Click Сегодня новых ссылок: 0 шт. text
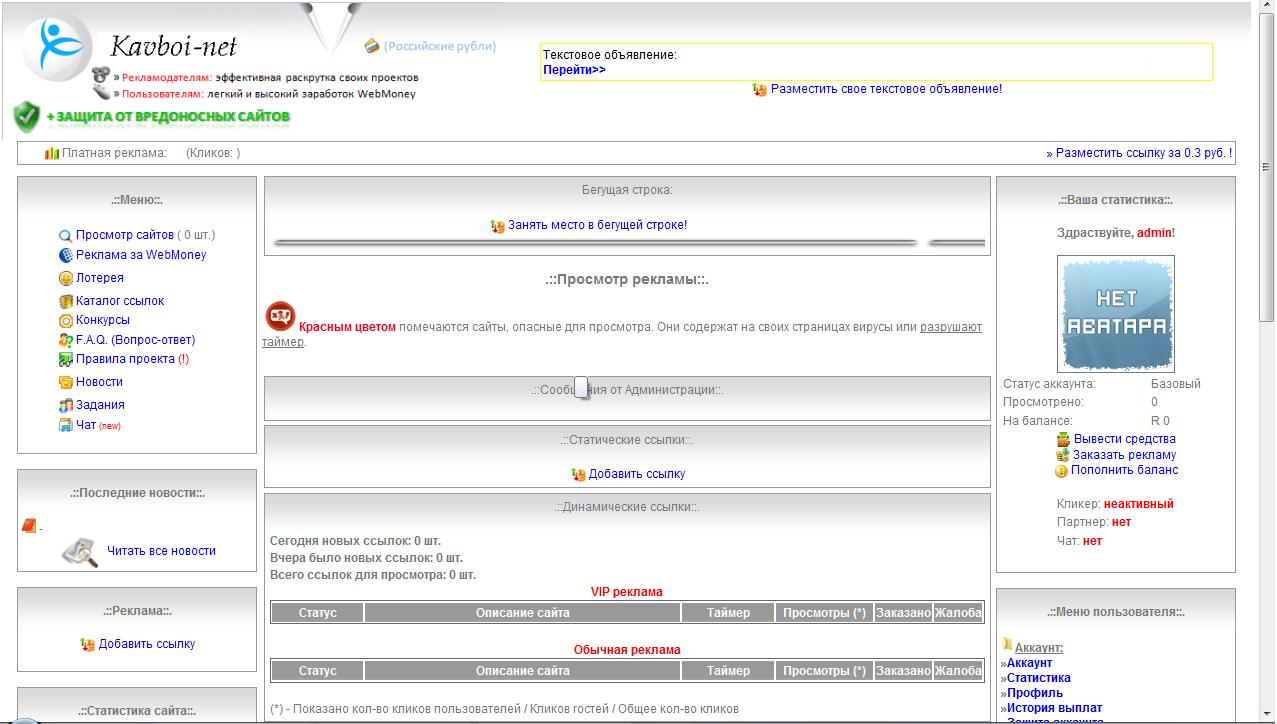 355,541
